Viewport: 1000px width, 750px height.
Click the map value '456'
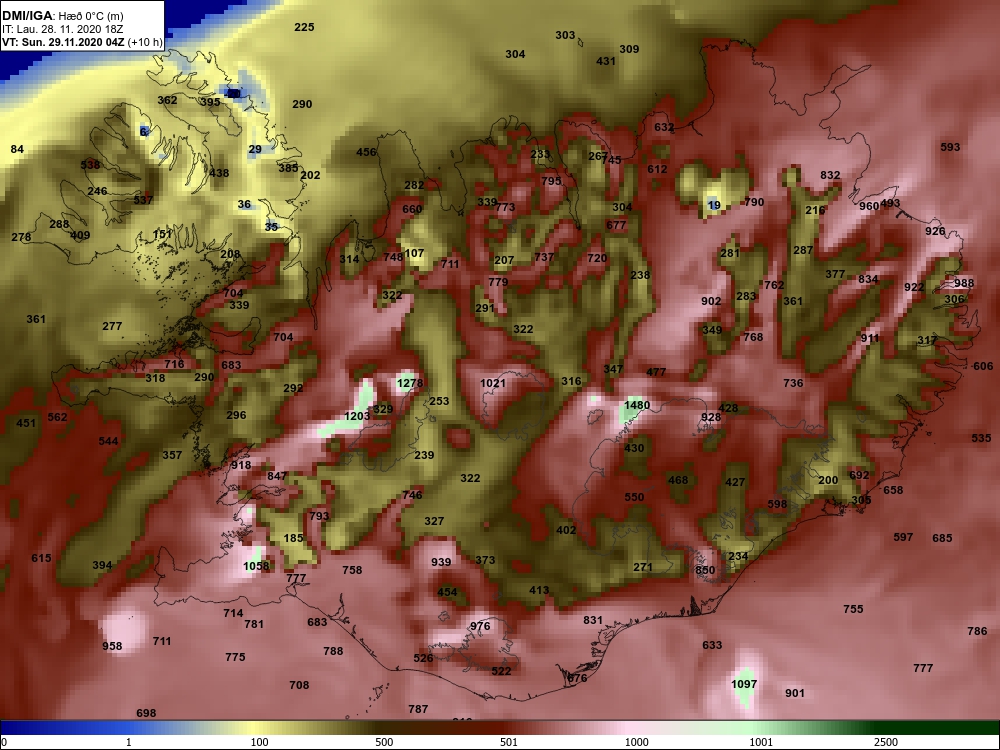[x=366, y=152]
